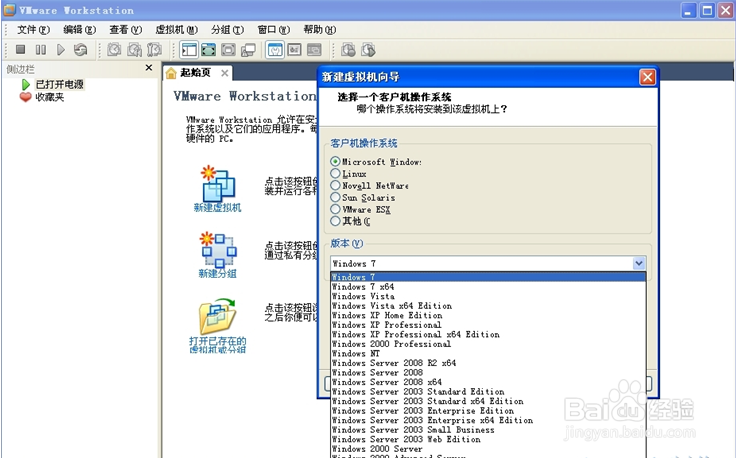Choose Windows Server 2008 R2 x64
Image resolution: width=736 pixels, height=458 pixels.
tap(488, 363)
